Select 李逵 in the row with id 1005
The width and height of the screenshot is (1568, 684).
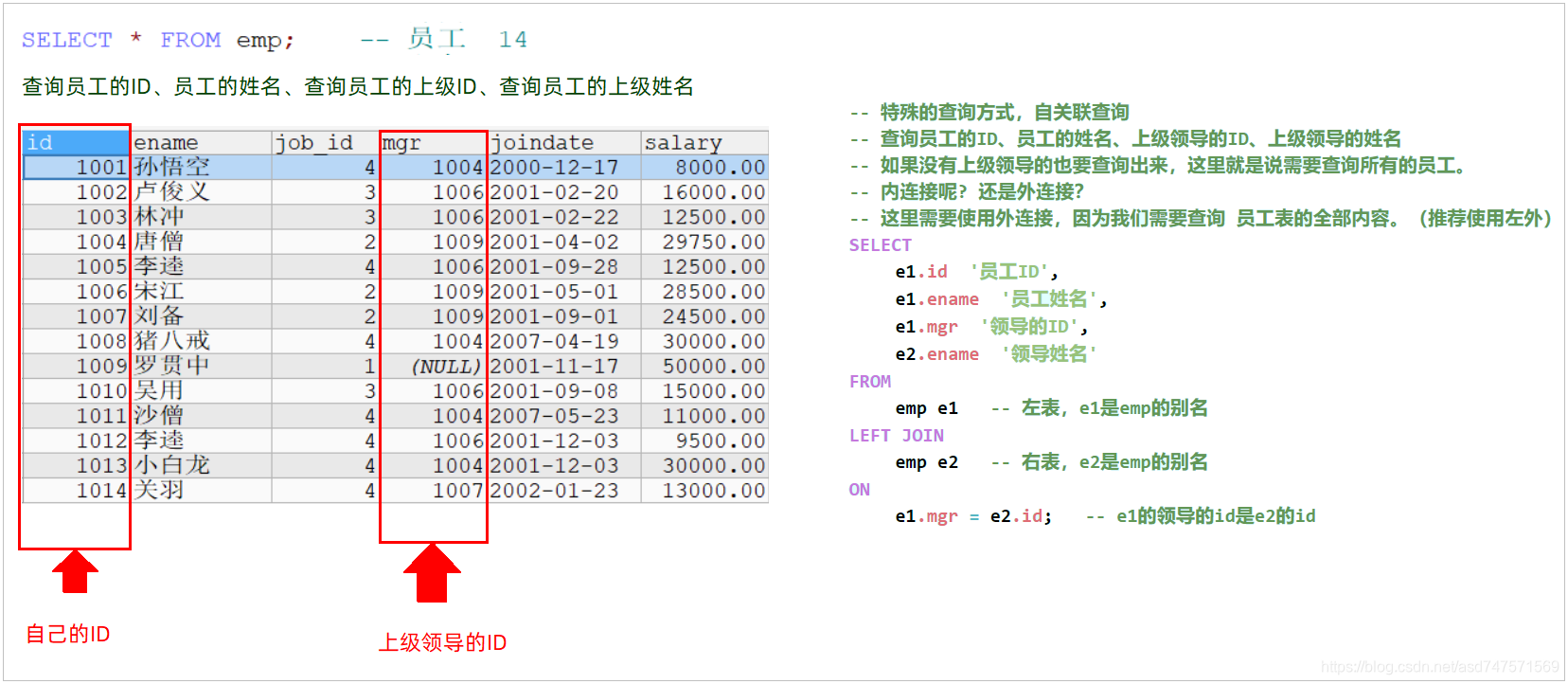point(201,267)
